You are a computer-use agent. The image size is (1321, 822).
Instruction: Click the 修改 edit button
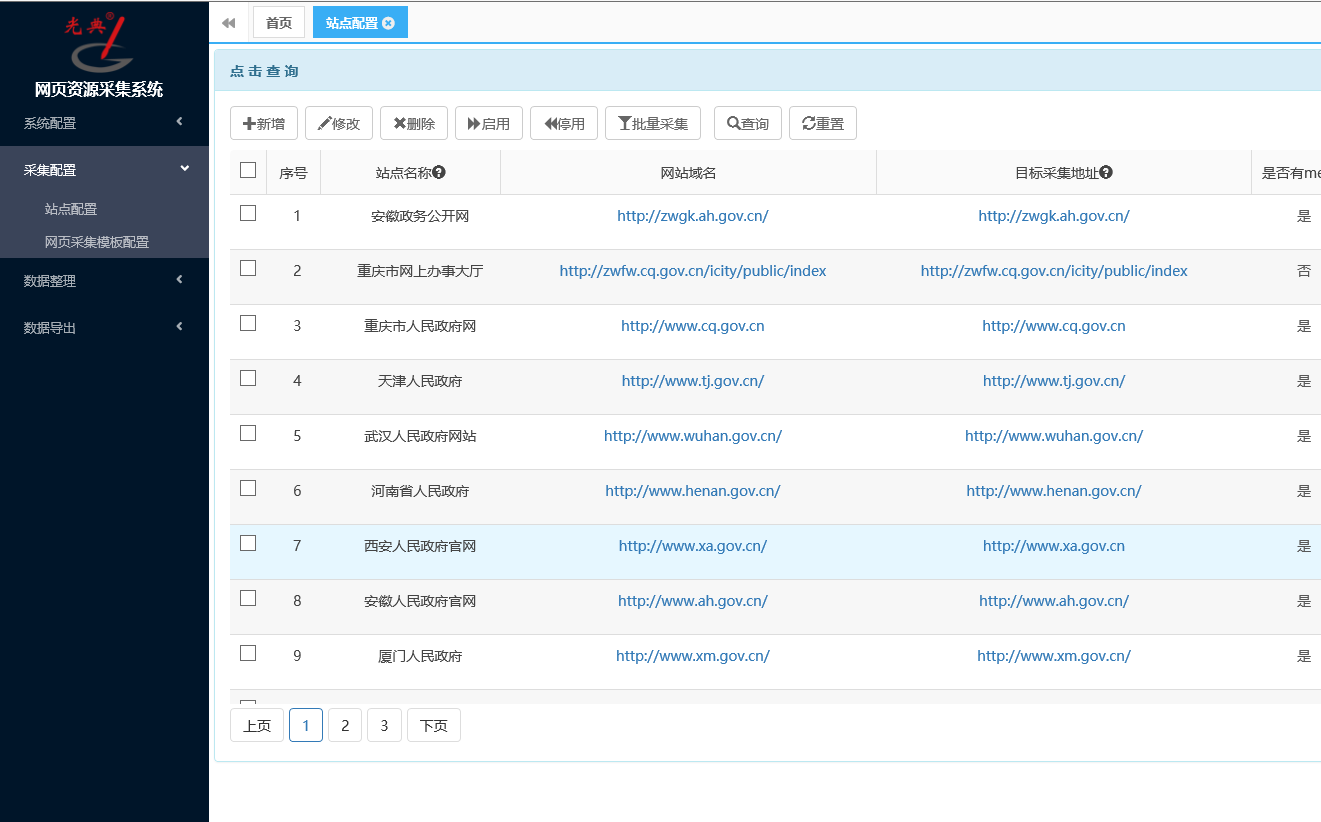(x=339, y=123)
